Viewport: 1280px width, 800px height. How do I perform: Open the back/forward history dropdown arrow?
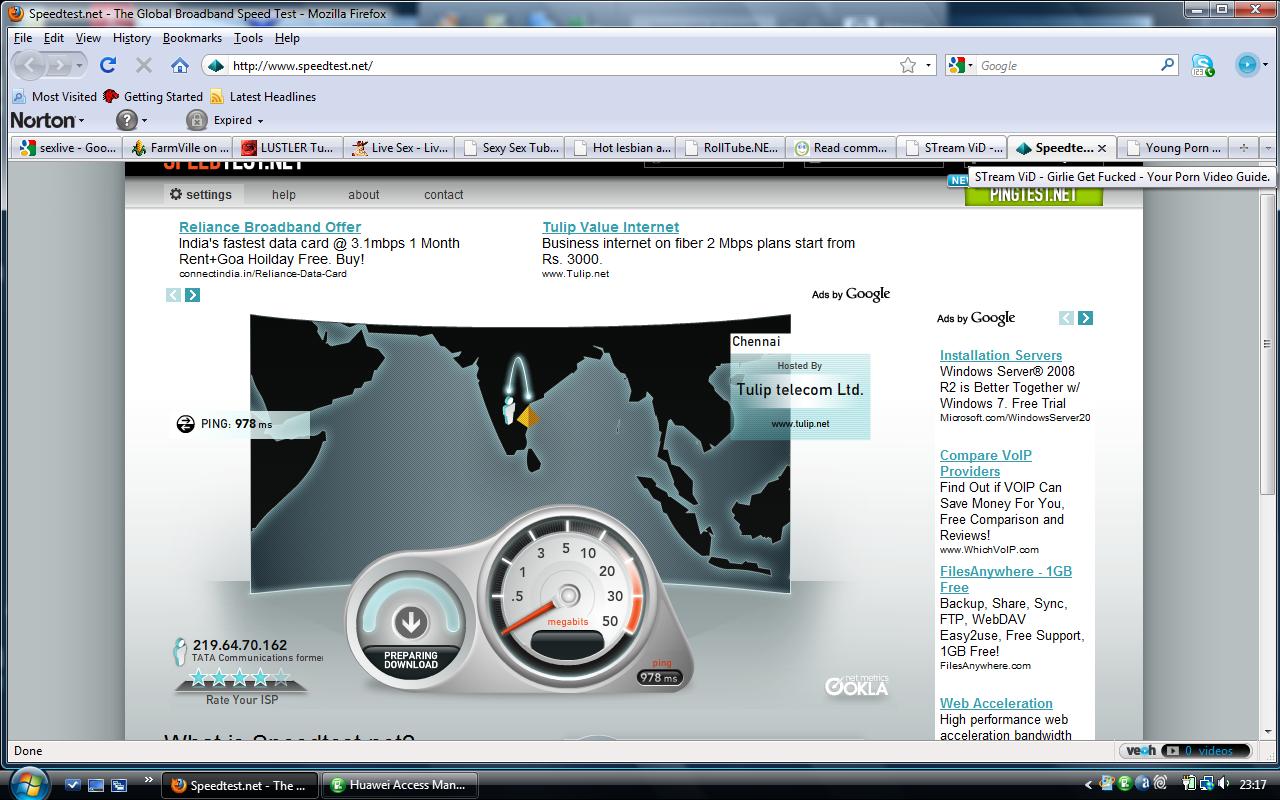(80, 65)
